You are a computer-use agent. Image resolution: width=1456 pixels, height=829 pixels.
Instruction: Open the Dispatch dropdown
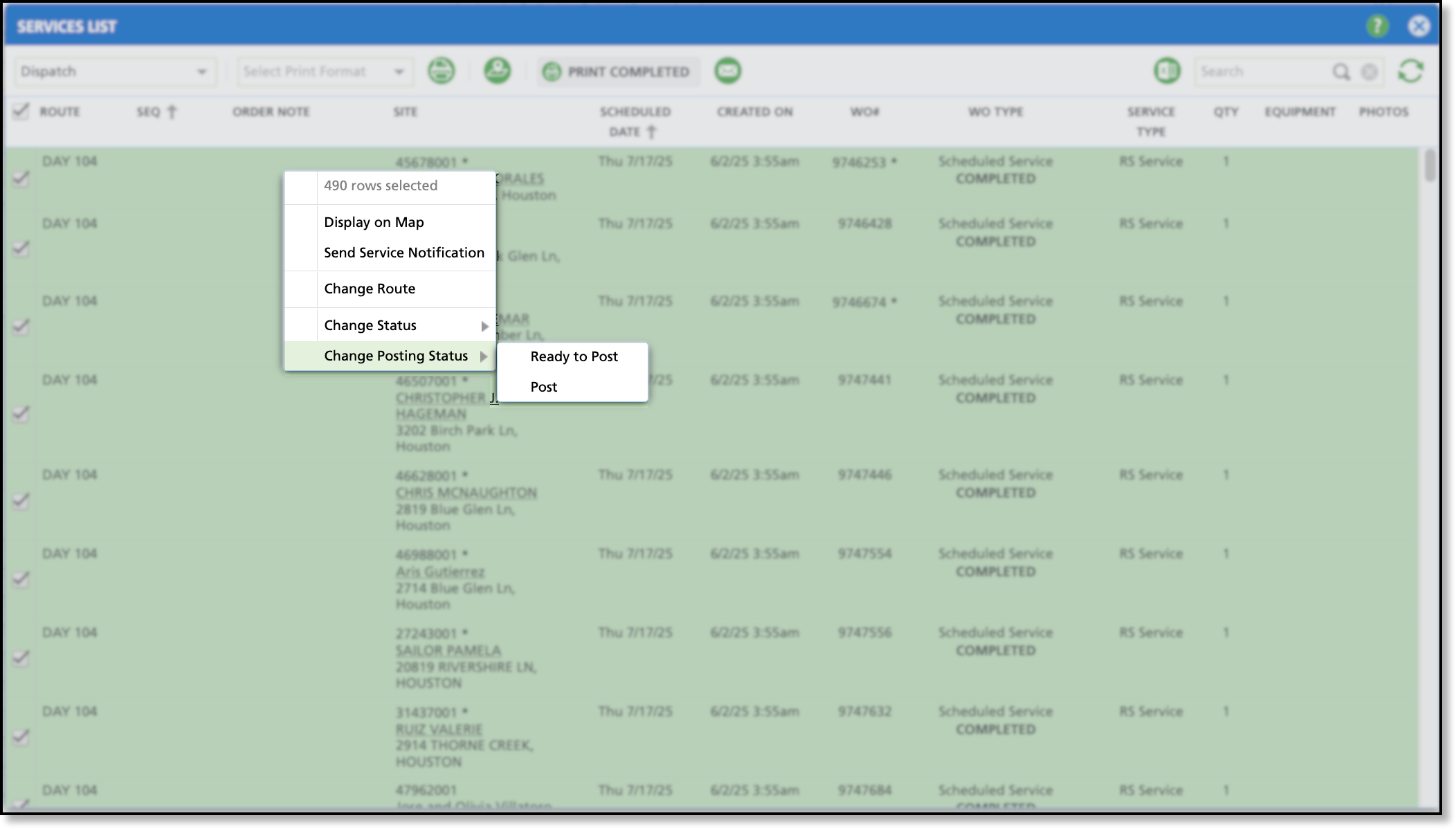tap(114, 71)
